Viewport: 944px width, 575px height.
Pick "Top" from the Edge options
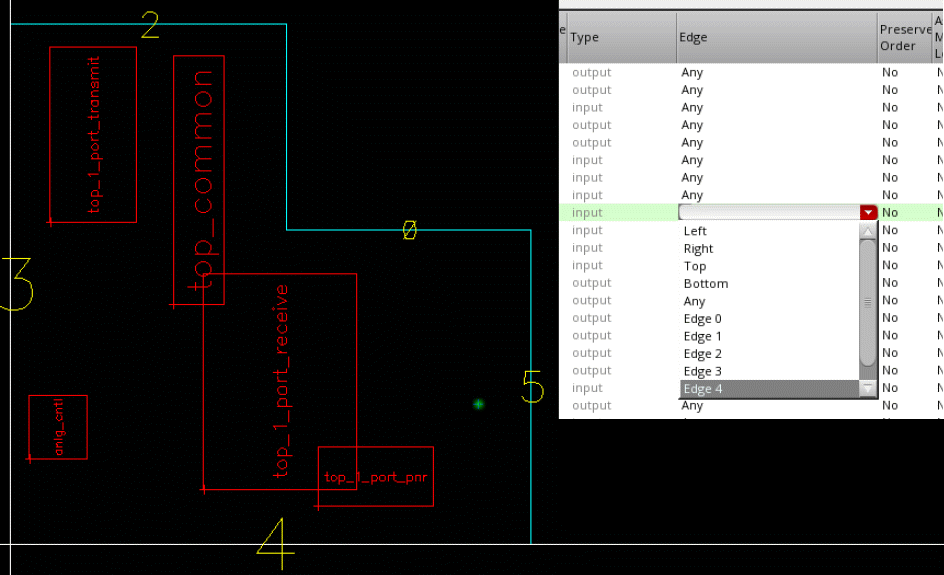pos(695,266)
